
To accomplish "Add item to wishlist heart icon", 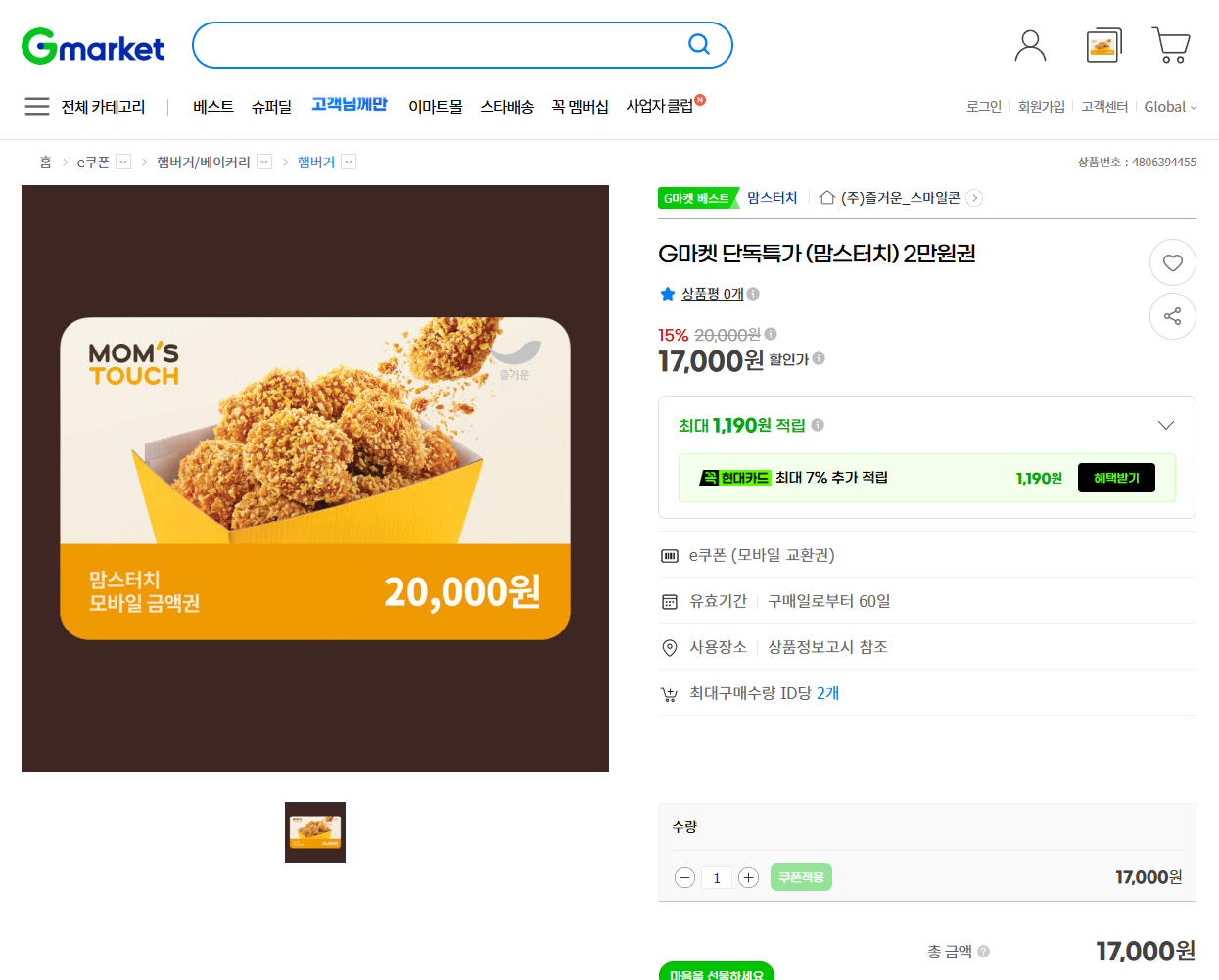I will pos(1172,262).
